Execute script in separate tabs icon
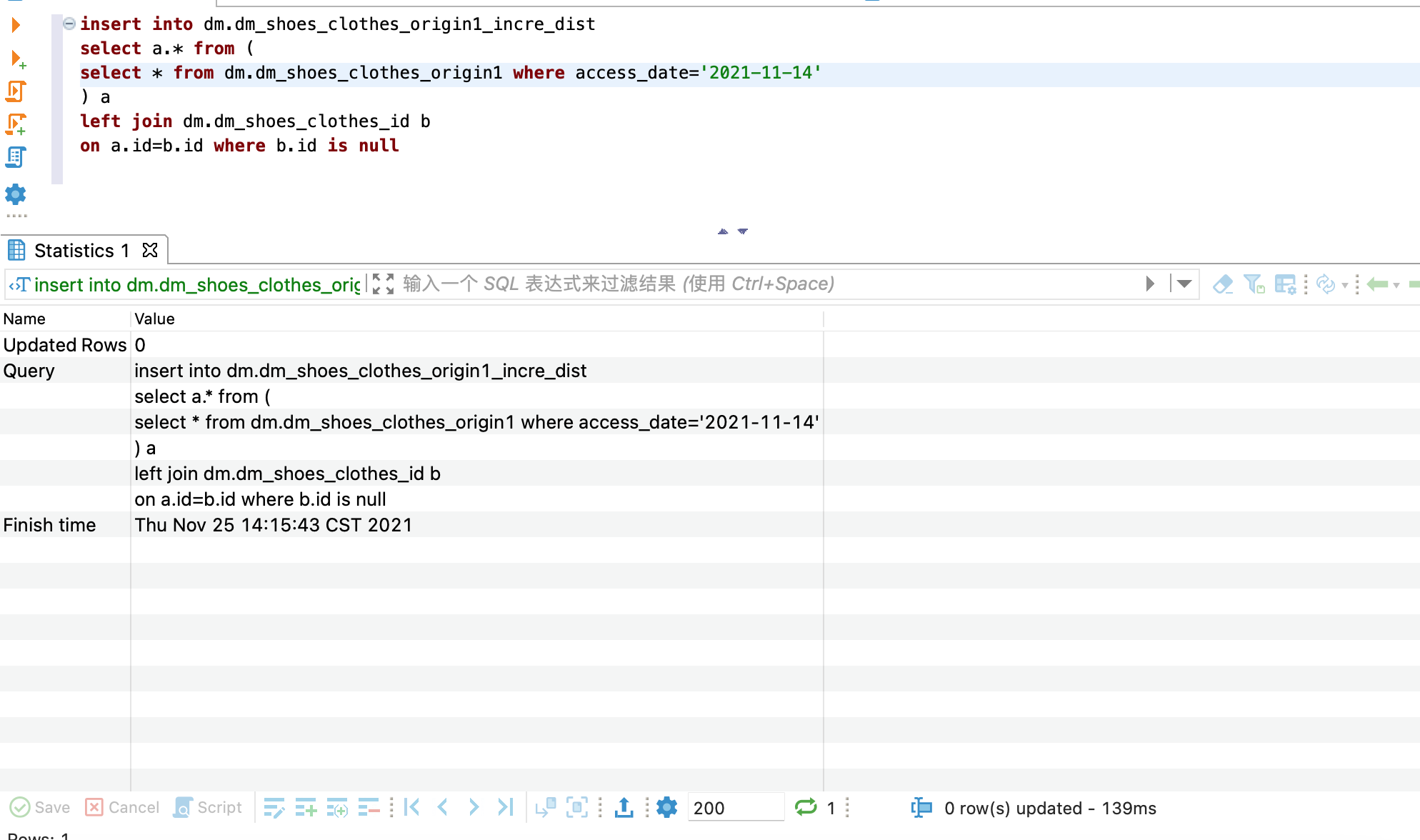The width and height of the screenshot is (1420, 840). pos(16,124)
